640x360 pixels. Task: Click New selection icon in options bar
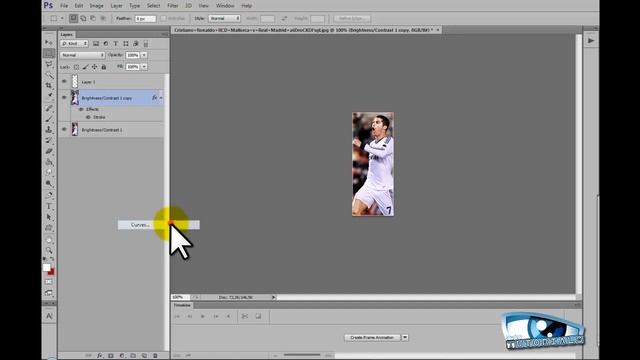coord(73,18)
